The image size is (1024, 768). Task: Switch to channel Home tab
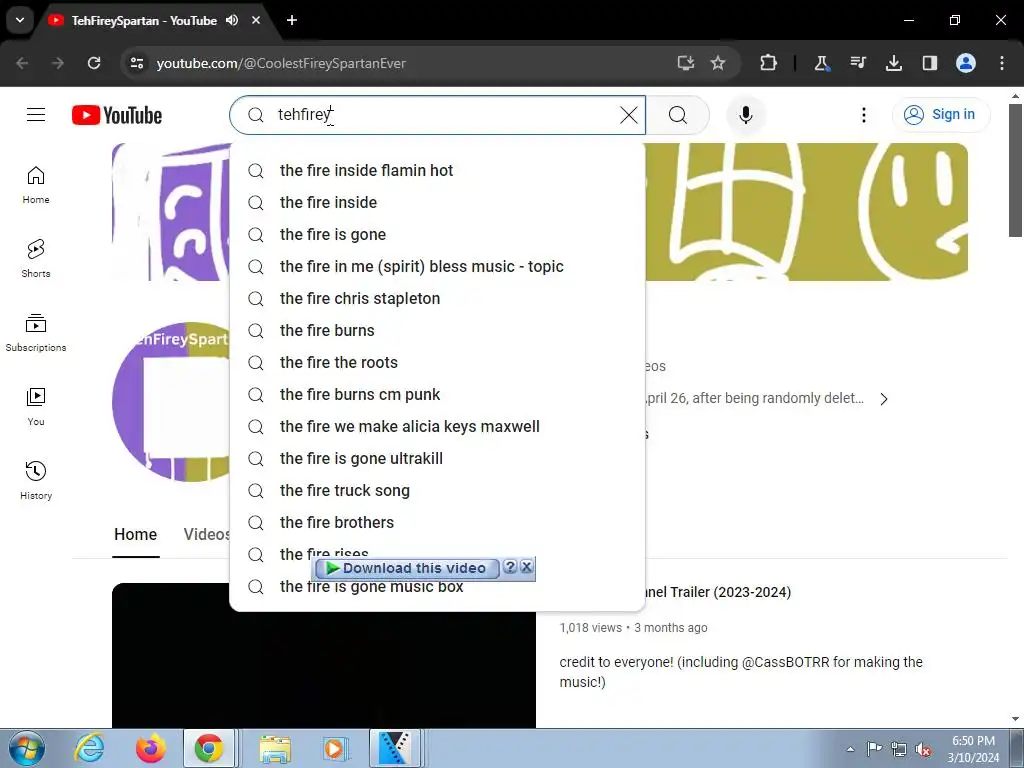(x=136, y=534)
